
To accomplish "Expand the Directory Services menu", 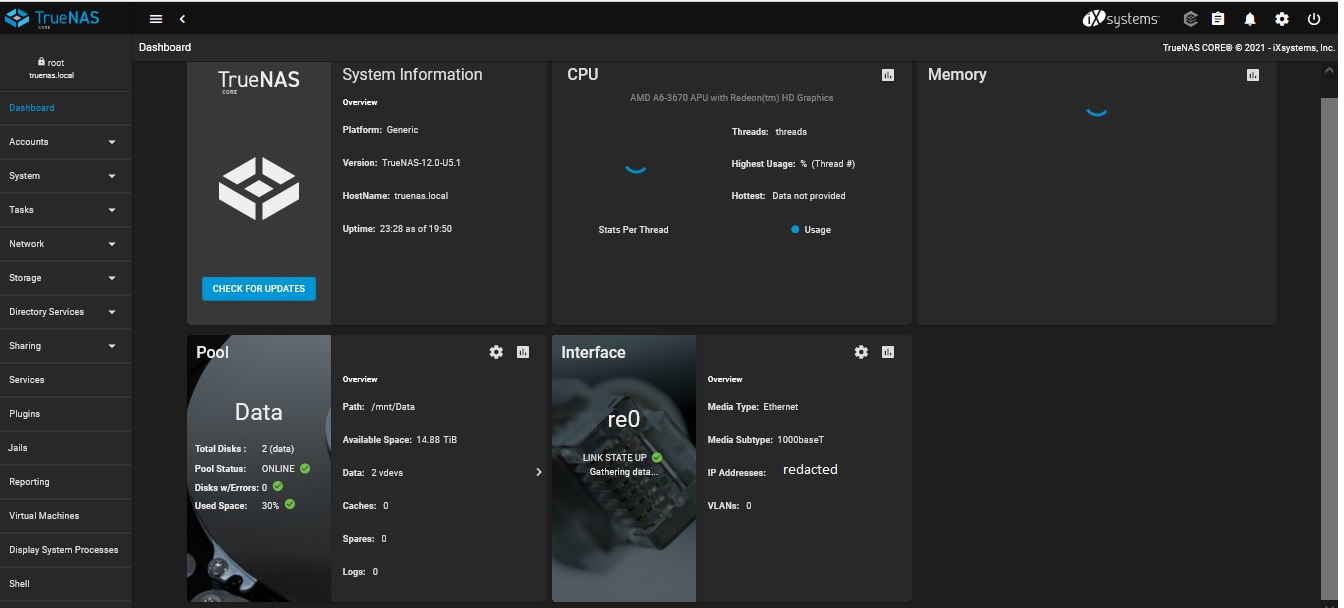I will (x=65, y=312).
